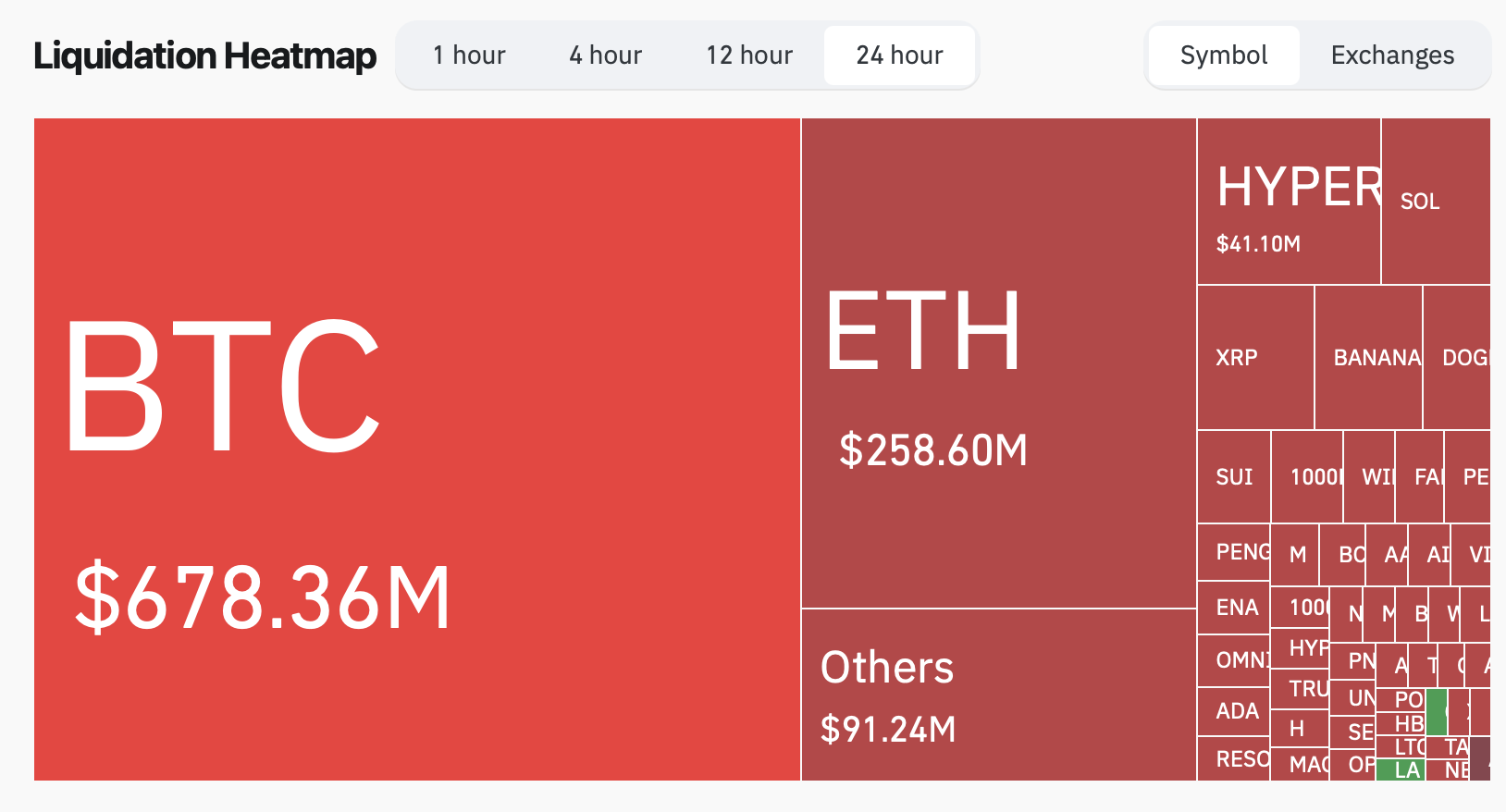Screen dimensions: 1506x812
Task: Select the HYPER $41.10M tile
Action: point(1289,201)
